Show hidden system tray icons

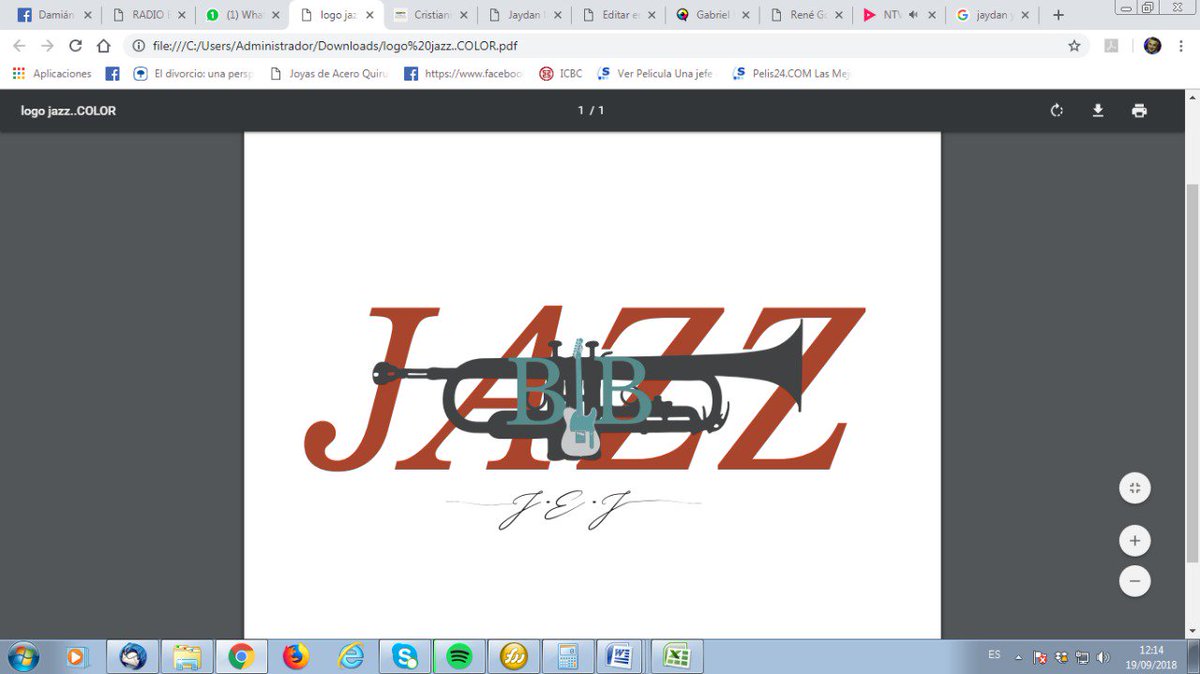(1018, 657)
